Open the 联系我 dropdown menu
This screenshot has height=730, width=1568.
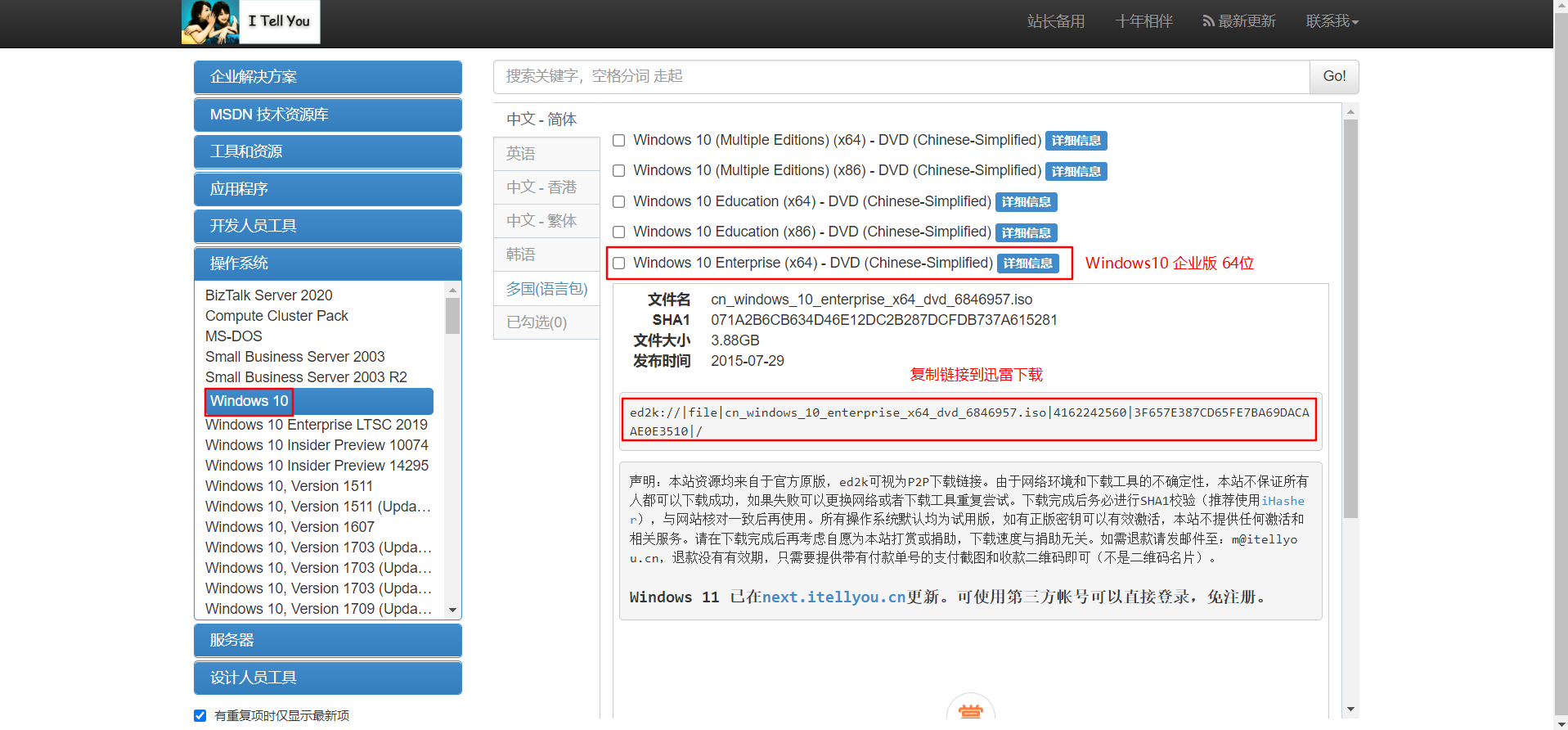click(1332, 21)
